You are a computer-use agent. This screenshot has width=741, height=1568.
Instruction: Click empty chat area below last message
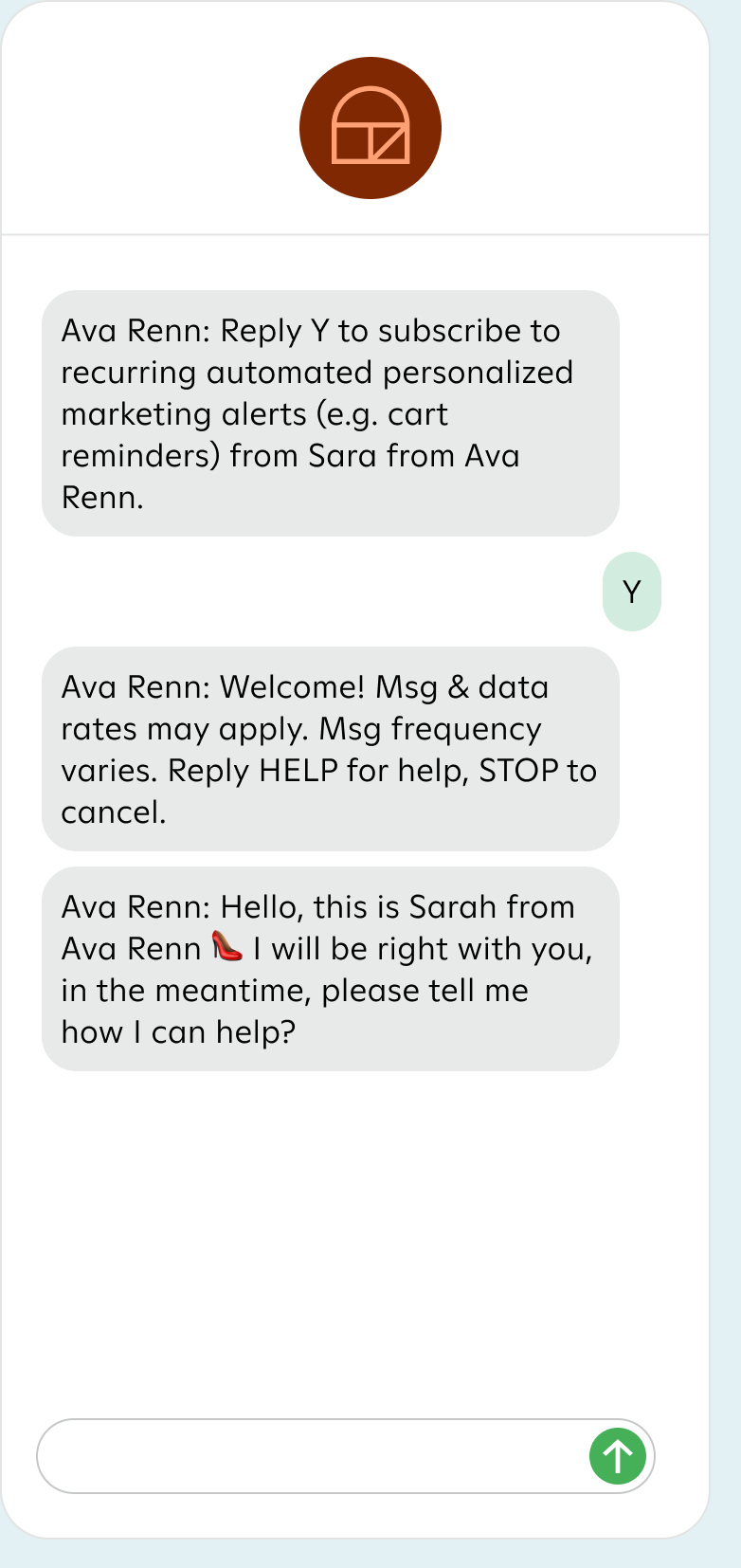pos(355,1232)
